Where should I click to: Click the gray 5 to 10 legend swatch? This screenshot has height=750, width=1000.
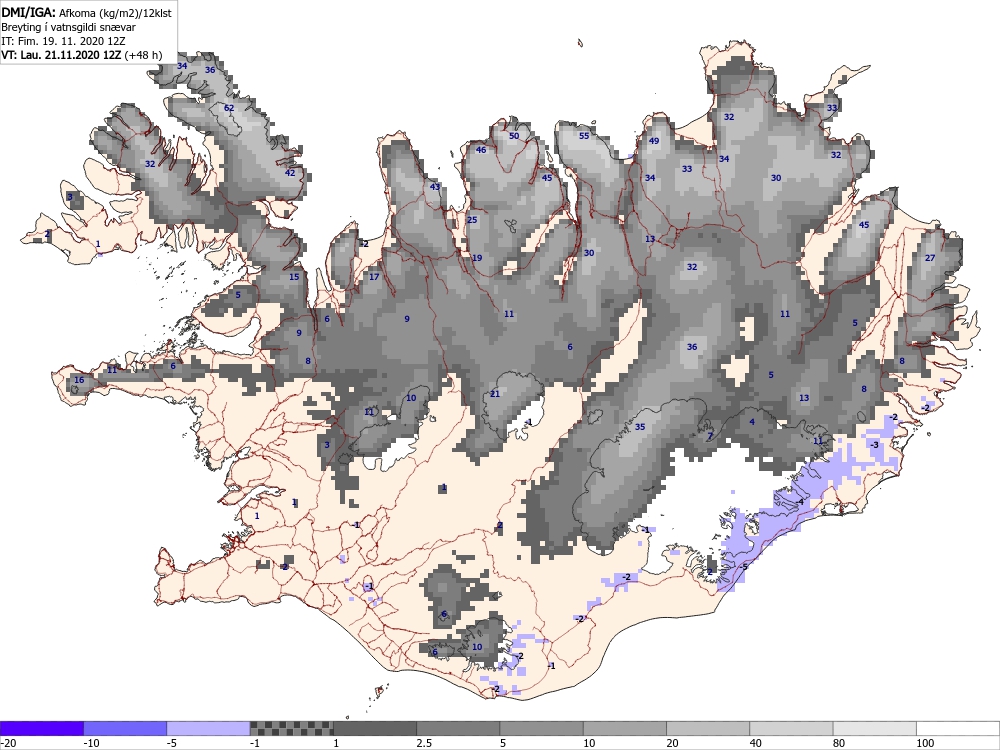541,728
